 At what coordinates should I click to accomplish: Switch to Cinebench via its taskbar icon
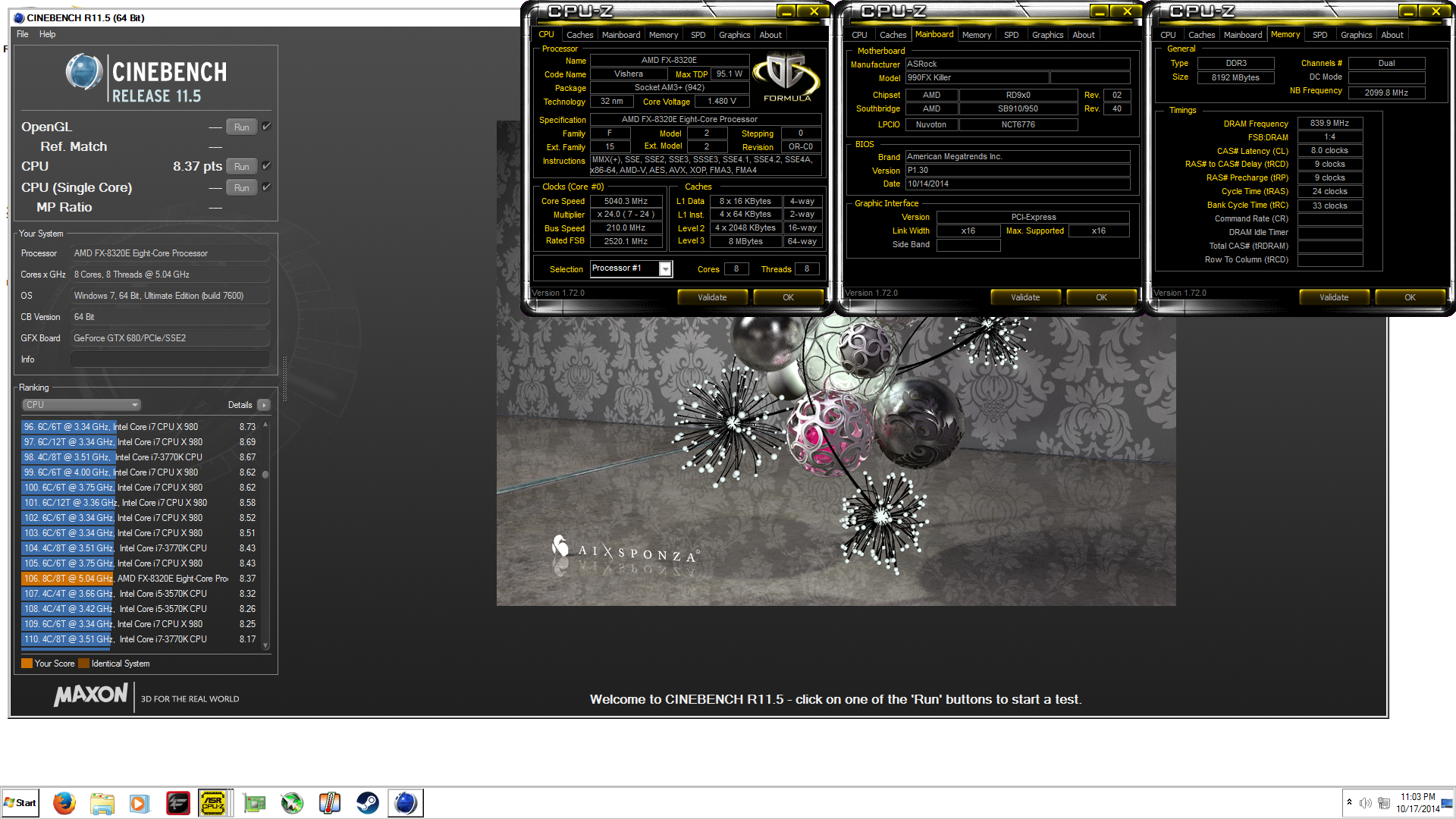(x=406, y=802)
